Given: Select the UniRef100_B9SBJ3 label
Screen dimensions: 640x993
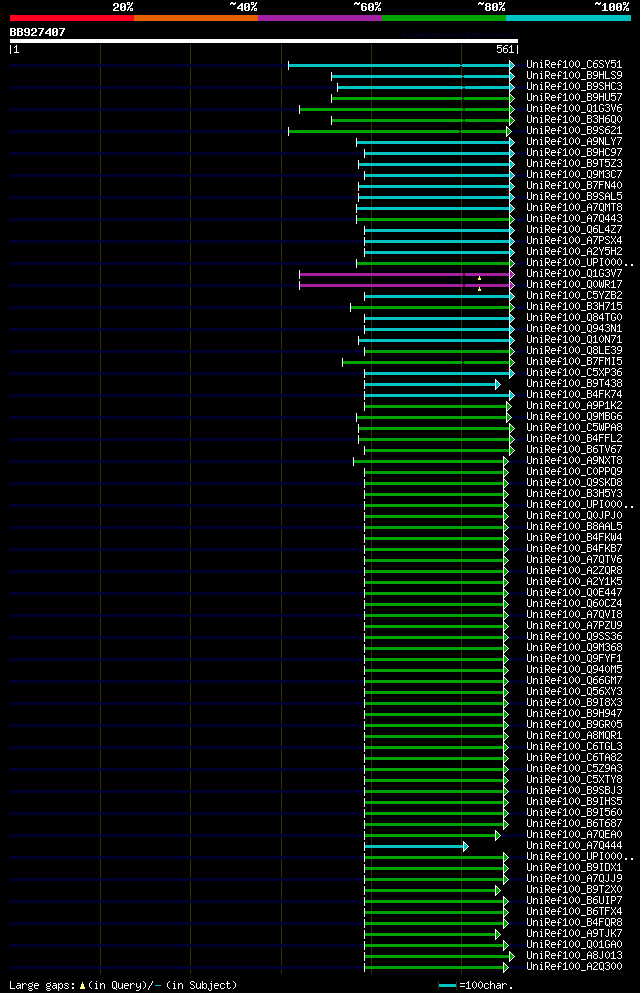Looking at the screenshot, I should (574, 790).
